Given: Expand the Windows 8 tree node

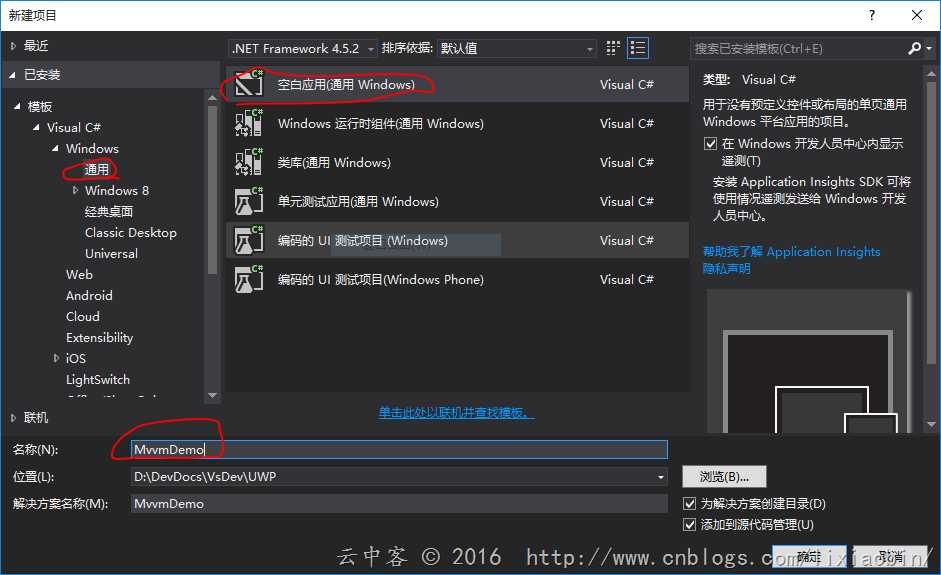Looking at the screenshot, I should [75, 190].
